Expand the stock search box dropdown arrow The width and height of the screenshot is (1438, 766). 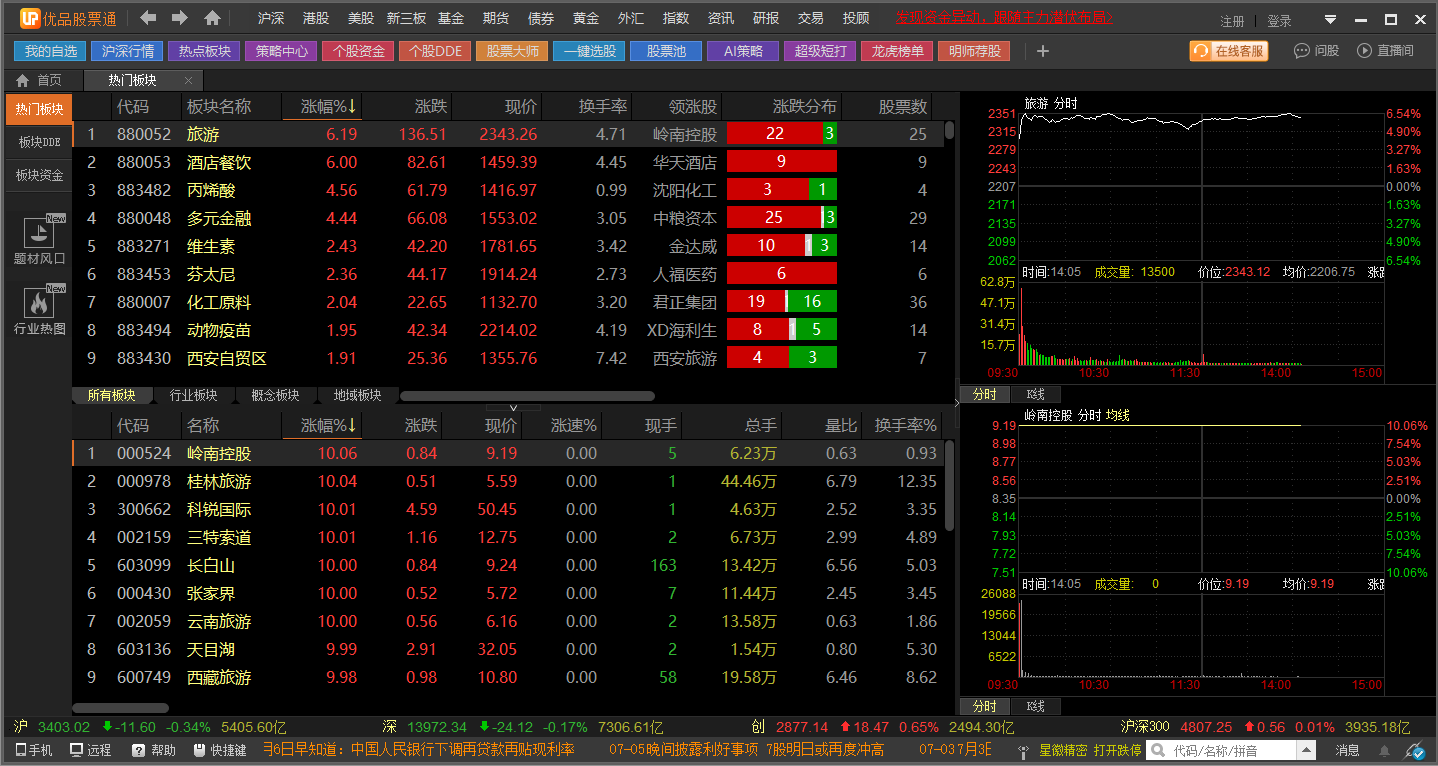point(1306,750)
